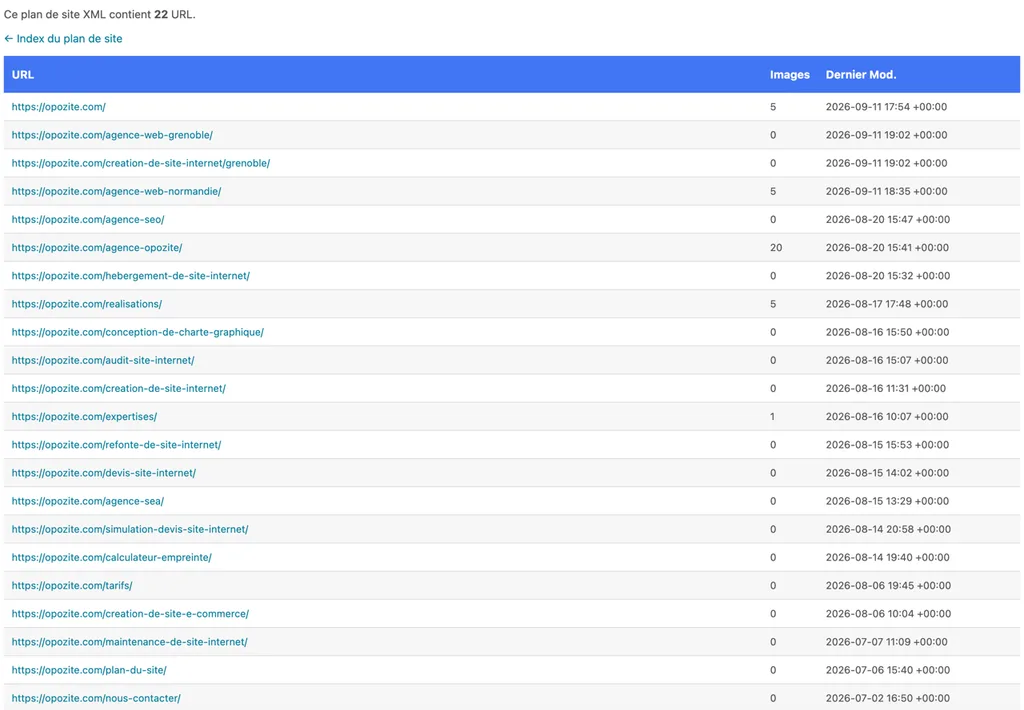Open the plan-du-site URL
Image resolution: width=1024 pixels, height=710 pixels.
pos(89,669)
